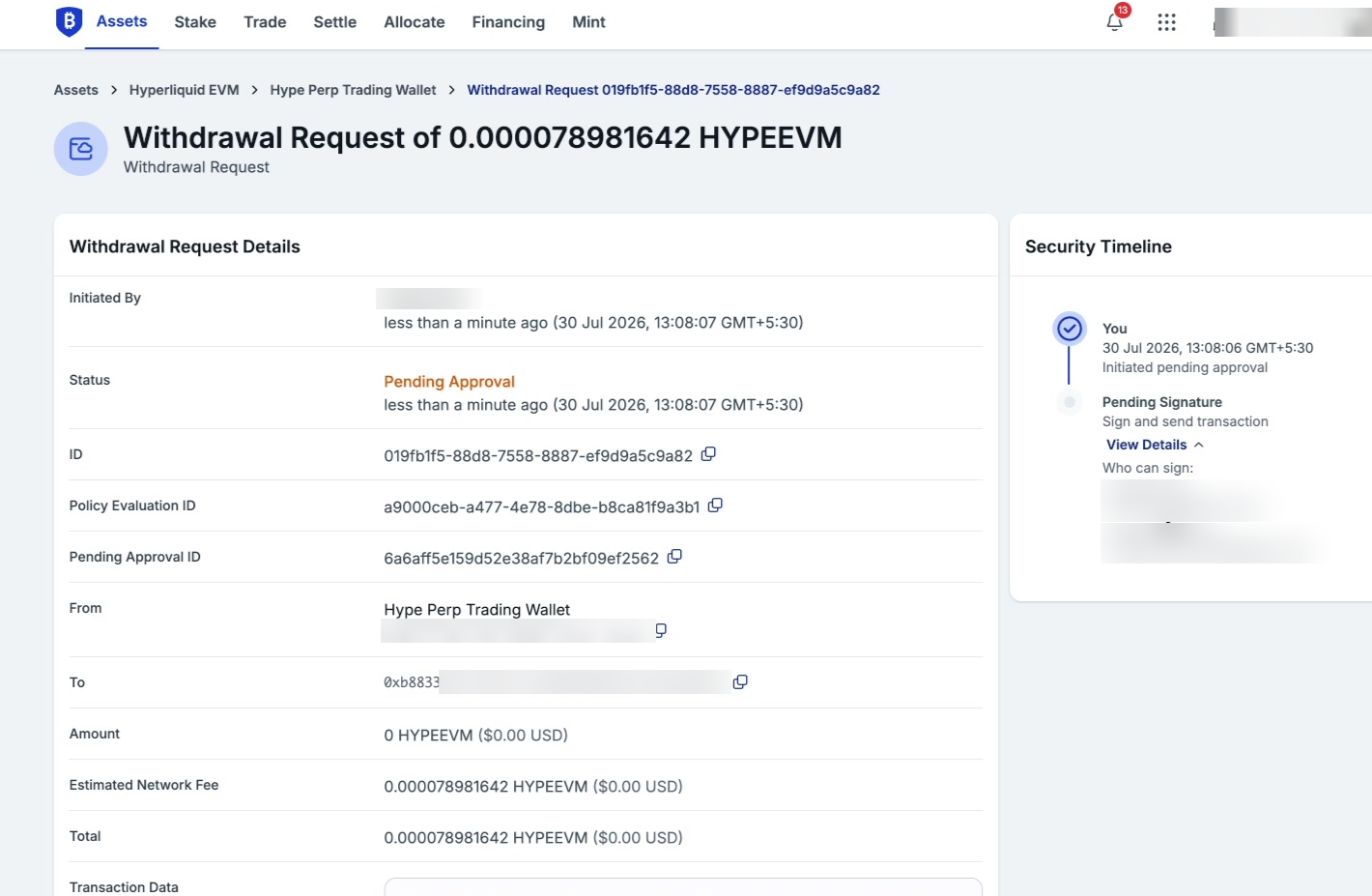Collapse View Details in Security Timeline
The height and width of the screenshot is (896, 1372).
1155,445
